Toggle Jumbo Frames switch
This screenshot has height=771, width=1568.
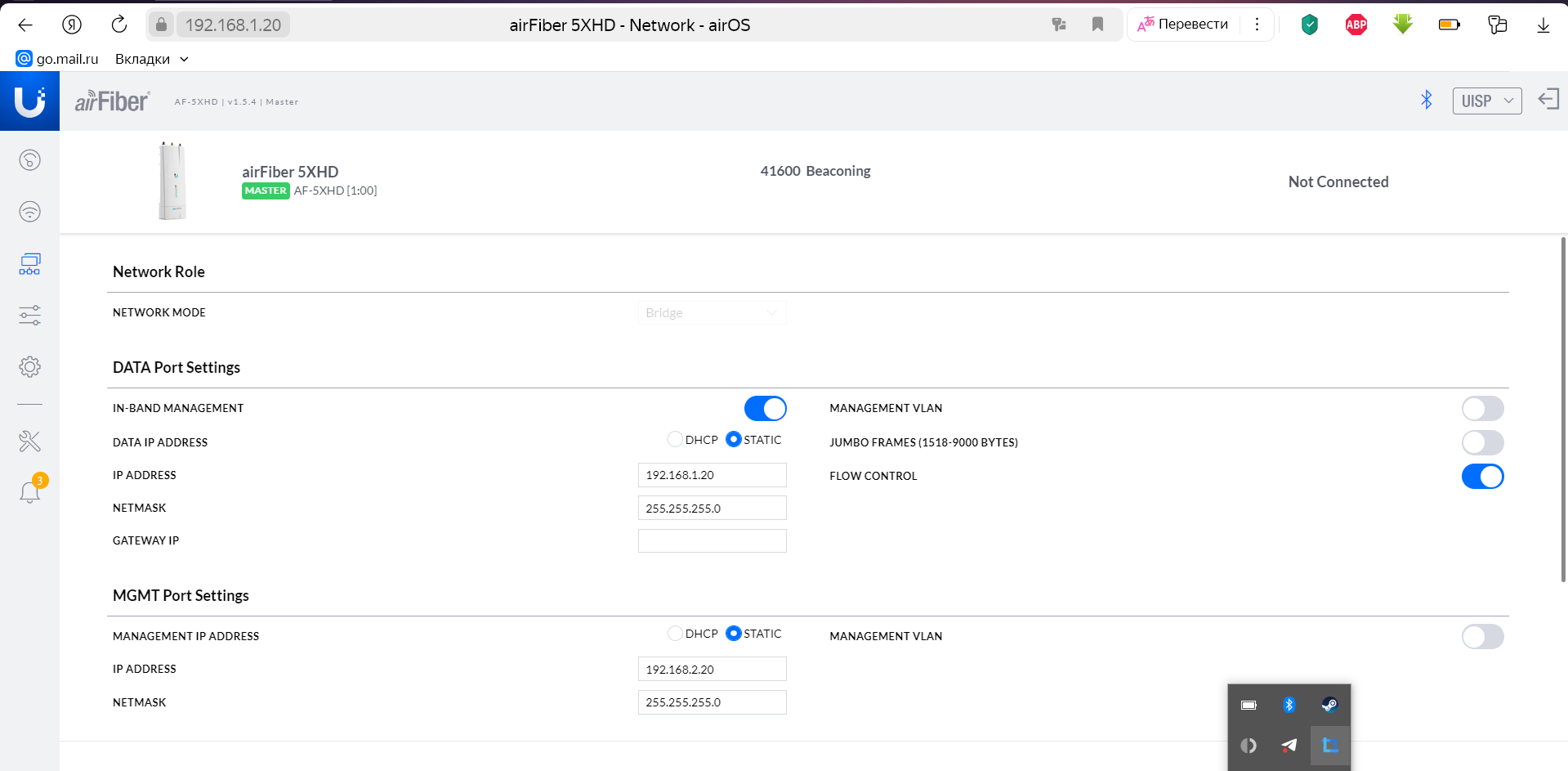(x=1482, y=442)
